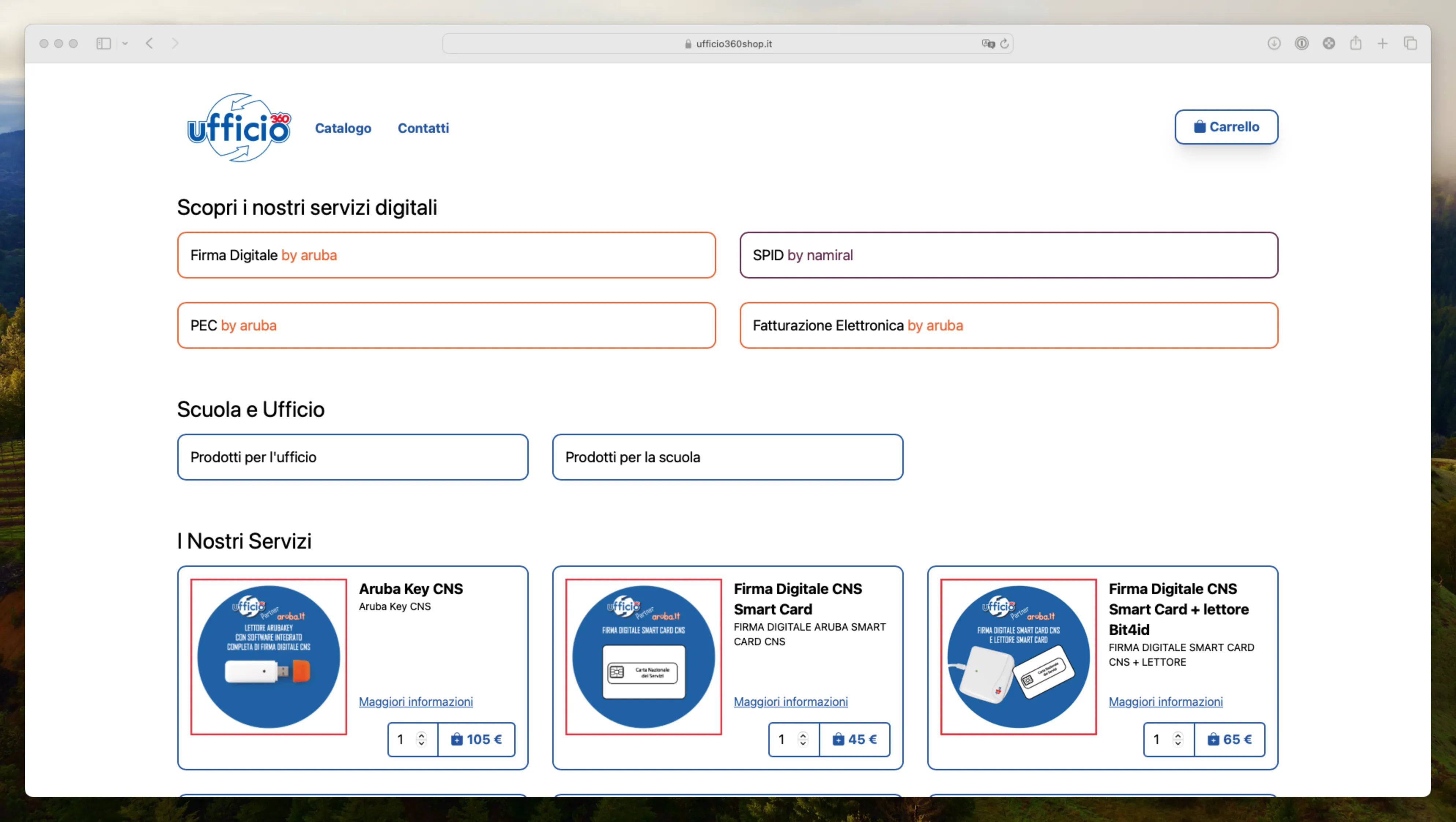This screenshot has width=1456, height=822.
Task: Open Firma Digitale by aruba category
Action: pos(446,255)
